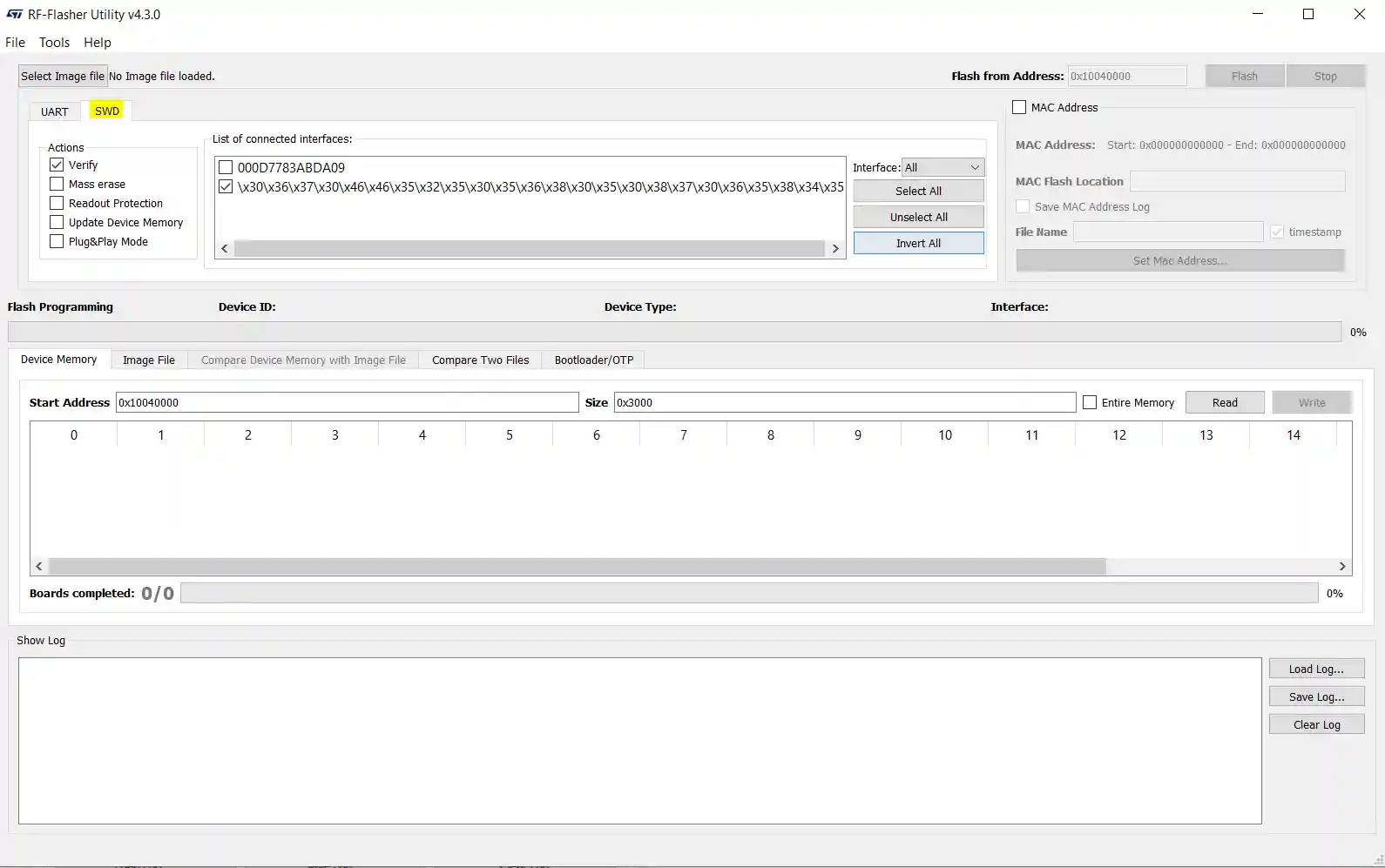Tick the Entire Memory checkbox
This screenshot has height=868, width=1385.
coord(1090,402)
